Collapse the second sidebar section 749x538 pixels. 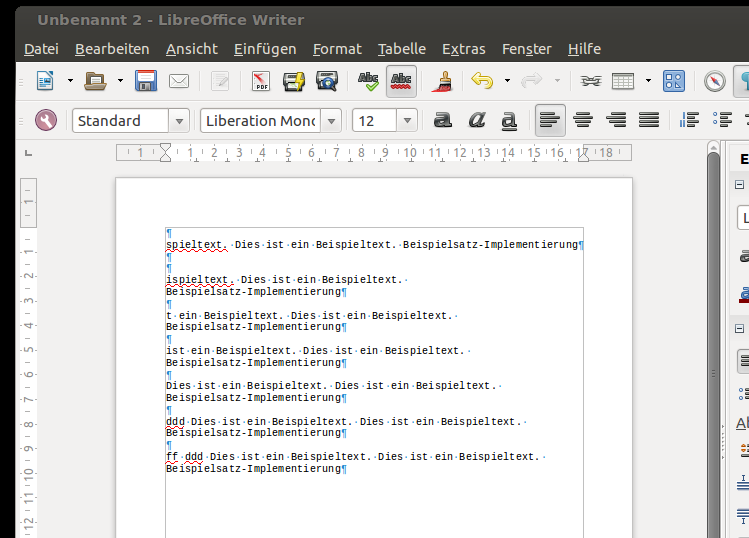tap(739, 329)
